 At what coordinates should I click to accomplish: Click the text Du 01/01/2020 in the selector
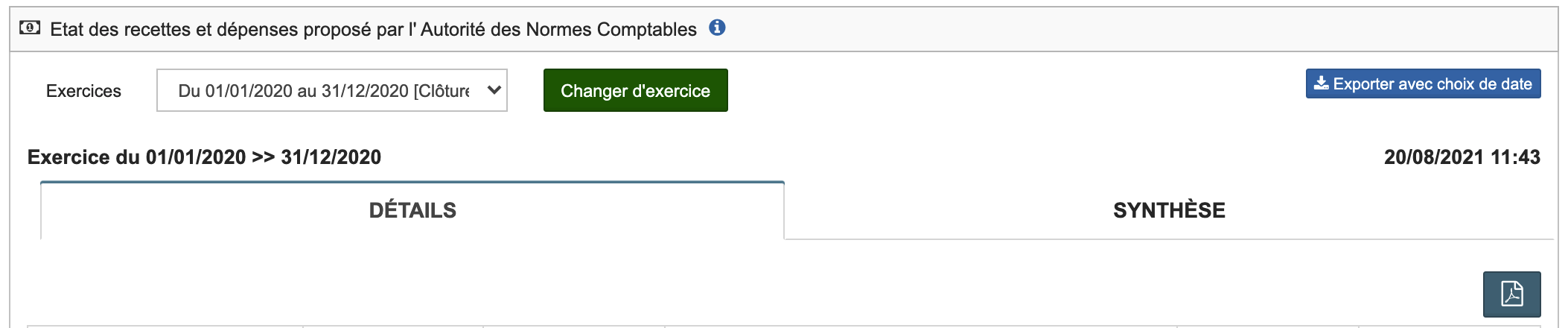(235, 91)
